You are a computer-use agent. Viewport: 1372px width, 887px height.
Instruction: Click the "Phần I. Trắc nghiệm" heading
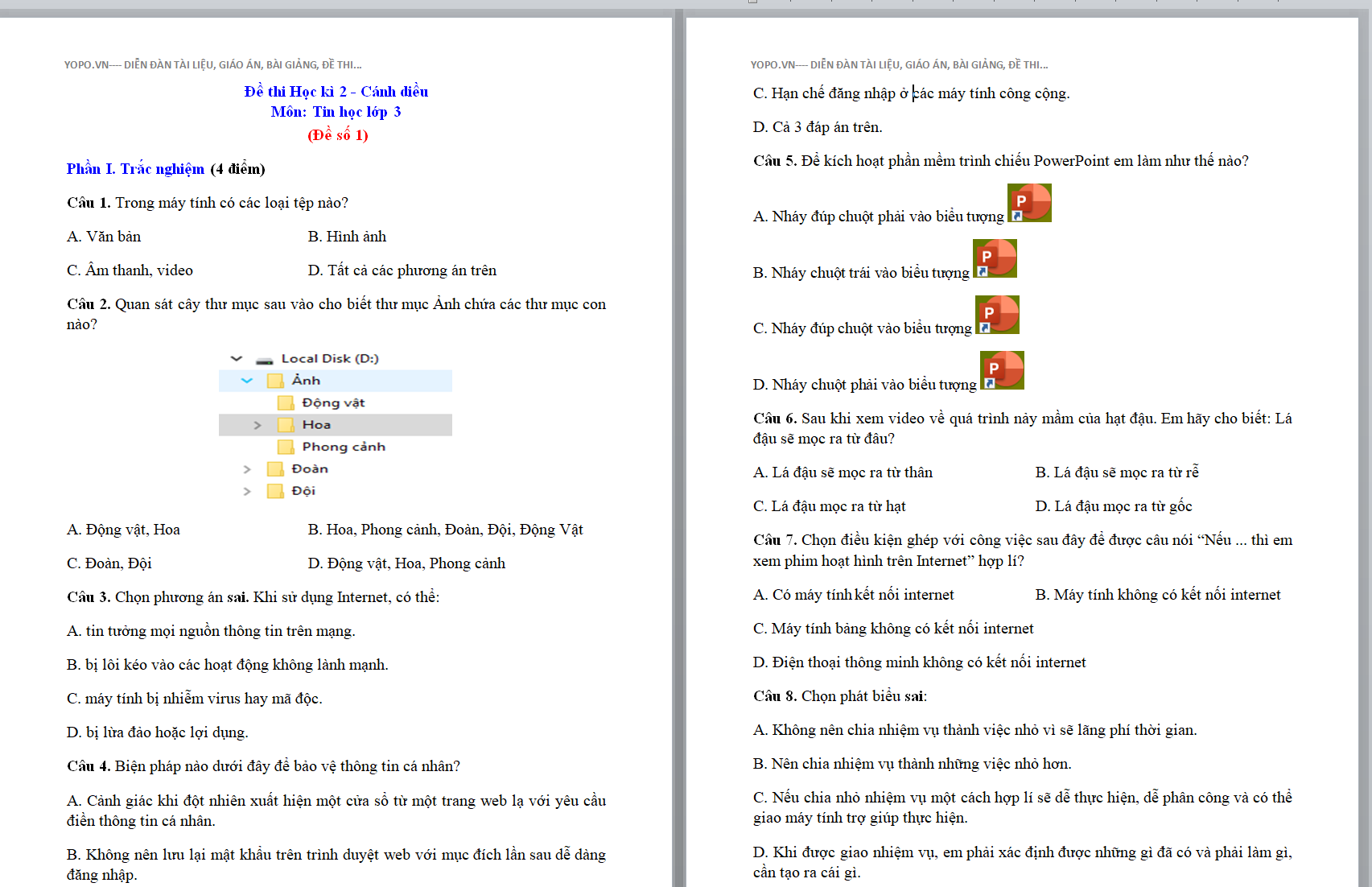(x=135, y=169)
